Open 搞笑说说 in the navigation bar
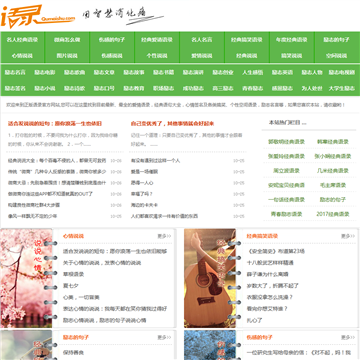Image resolution: width=360 pixels, height=360 pixels. (292, 56)
